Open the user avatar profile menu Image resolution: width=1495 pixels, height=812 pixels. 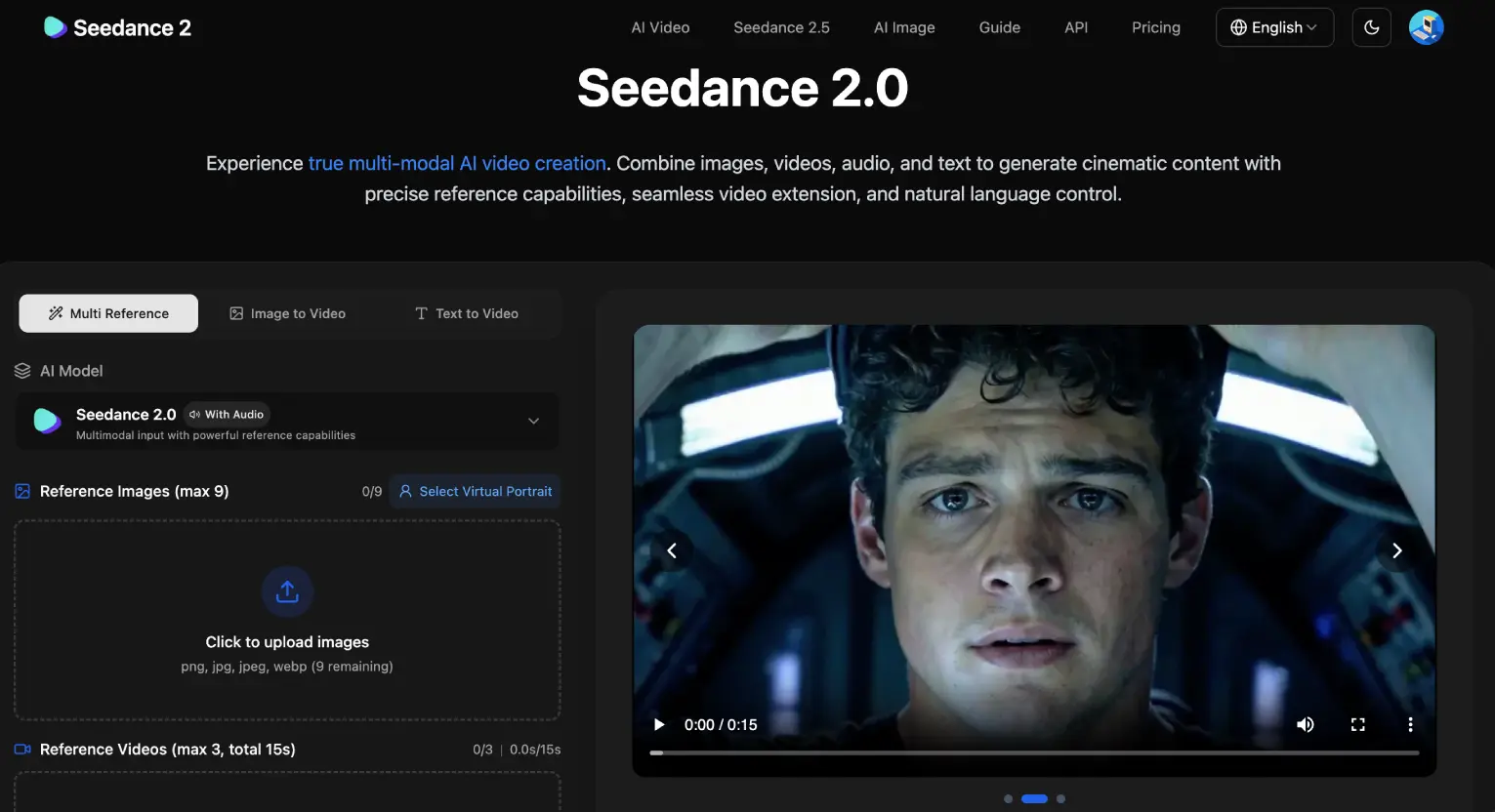[x=1426, y=27]
